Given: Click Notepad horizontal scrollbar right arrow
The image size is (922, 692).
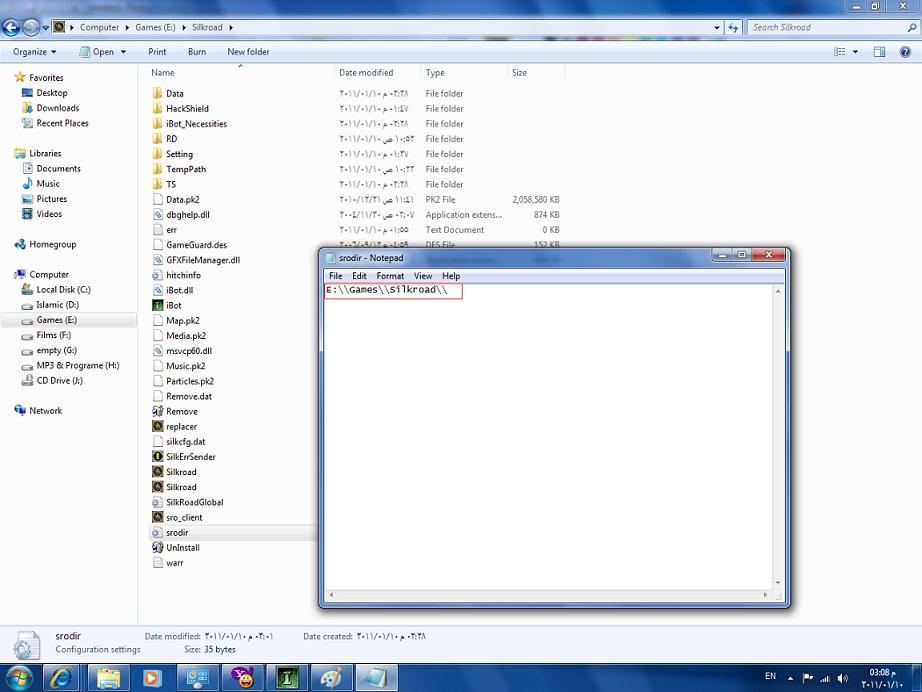Looking at the screenshot, I should pyautogui.click(x=765, y=595).
